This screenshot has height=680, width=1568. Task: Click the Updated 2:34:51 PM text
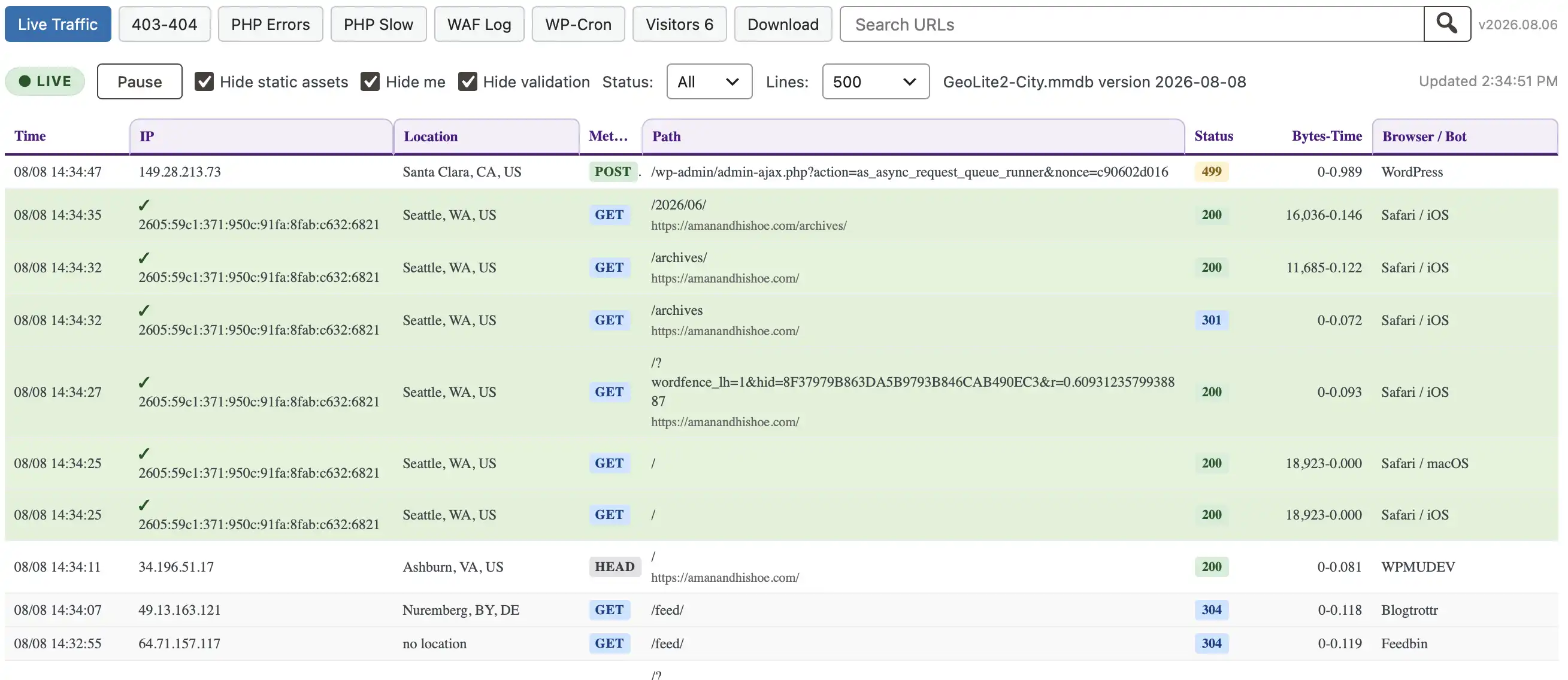click(x=1488, y=81)
